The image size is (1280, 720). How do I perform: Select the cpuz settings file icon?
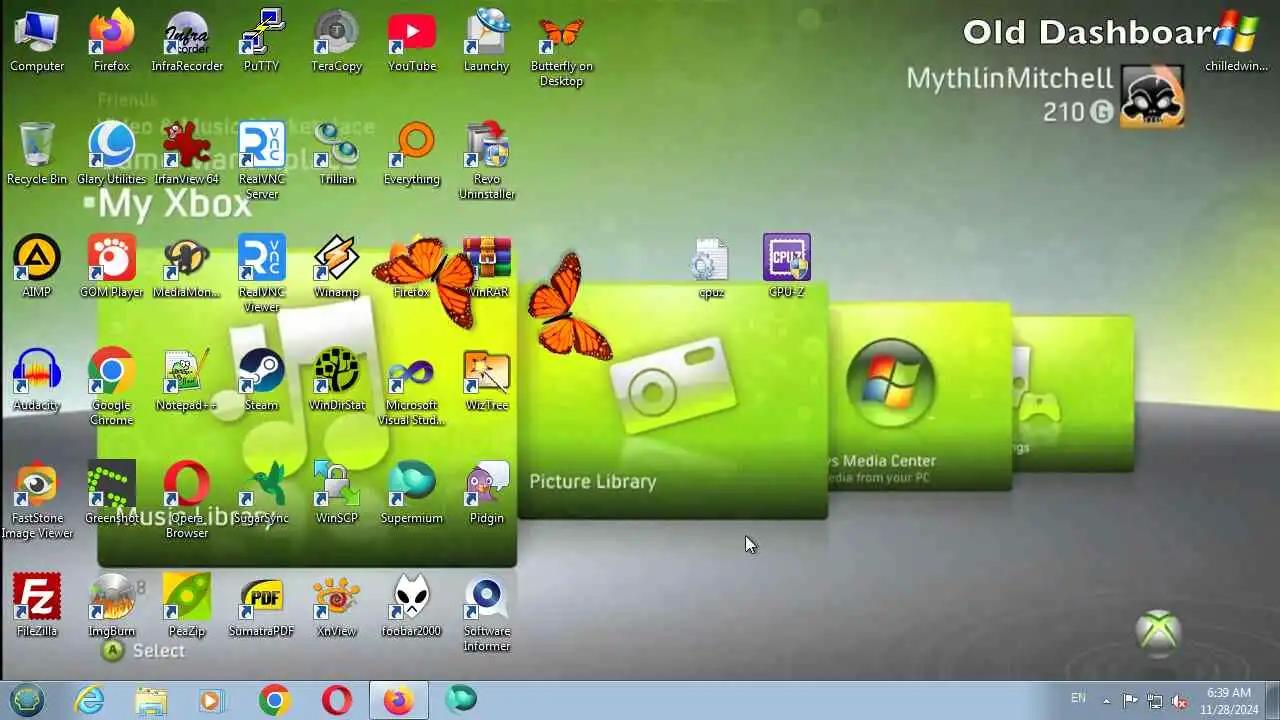coord(711,267)
